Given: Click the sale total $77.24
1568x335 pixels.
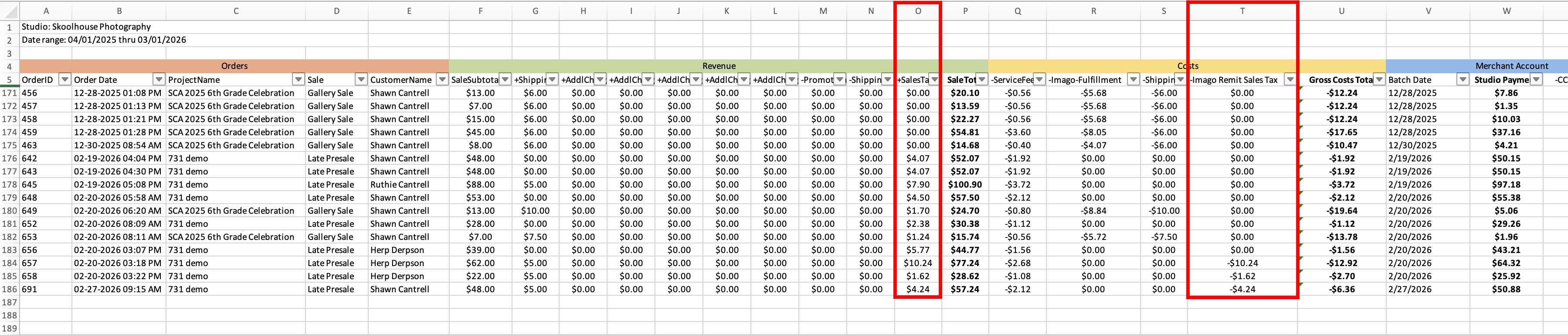Looking at the screenshot, I should tap(965, 263).
